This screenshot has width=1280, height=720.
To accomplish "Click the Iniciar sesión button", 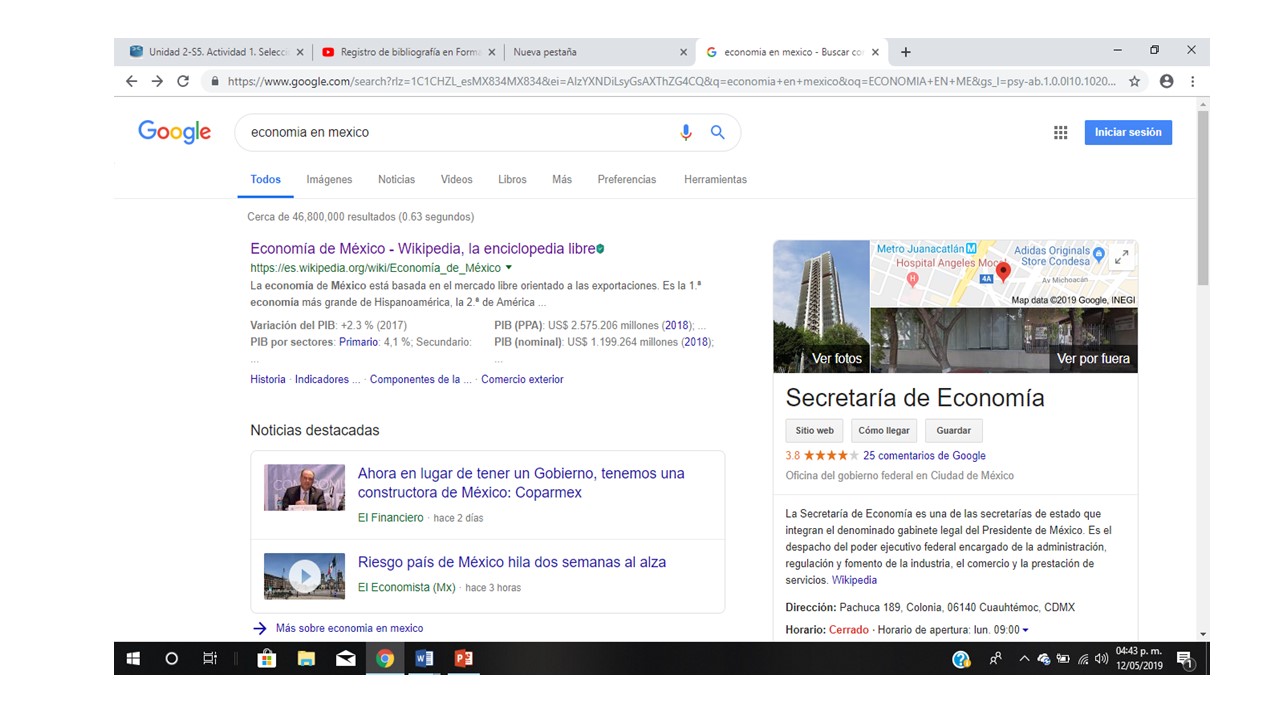I will pyautogui.click(x=1128, y=132).
